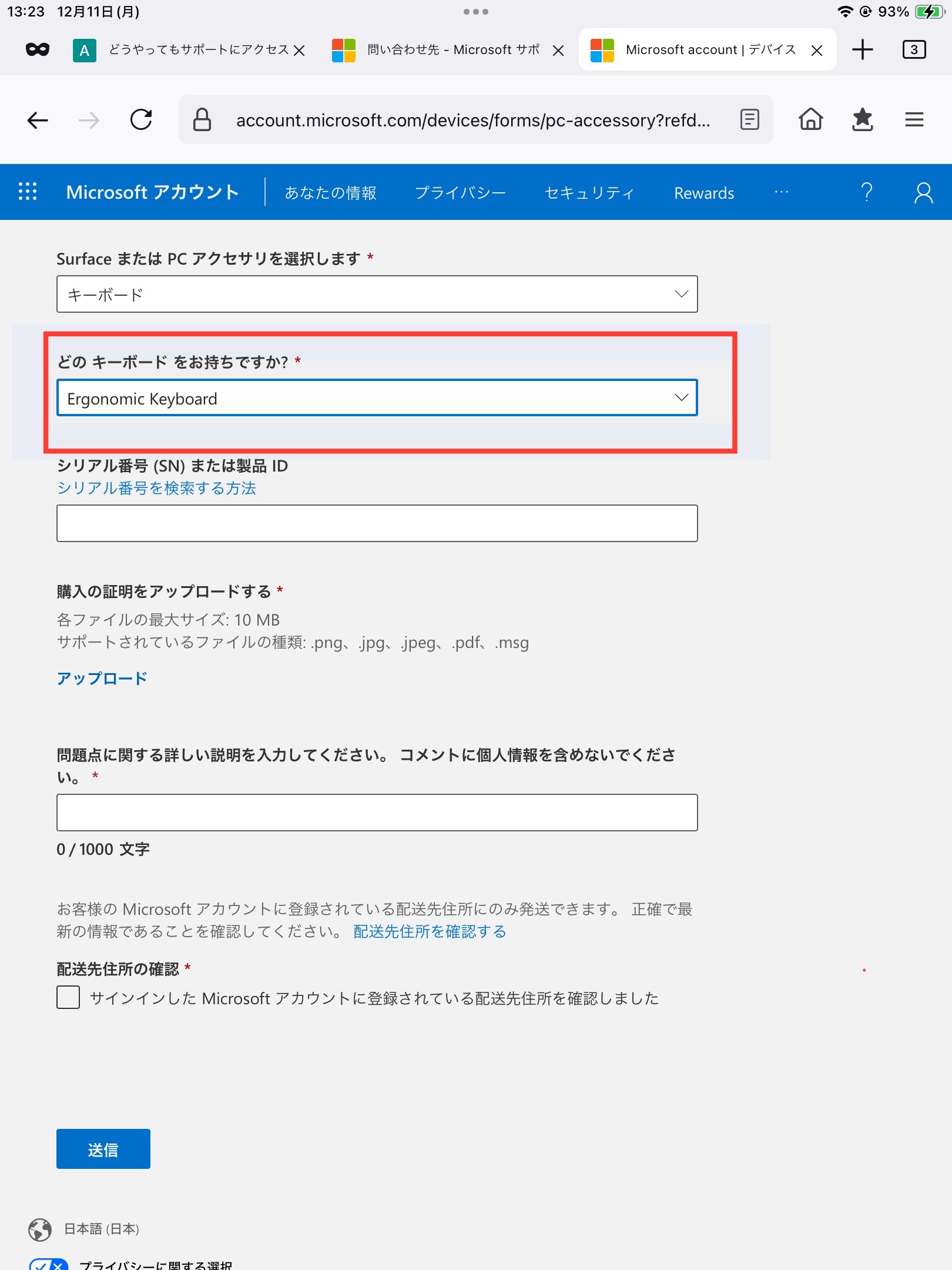Focus the serial number input field

377,523
